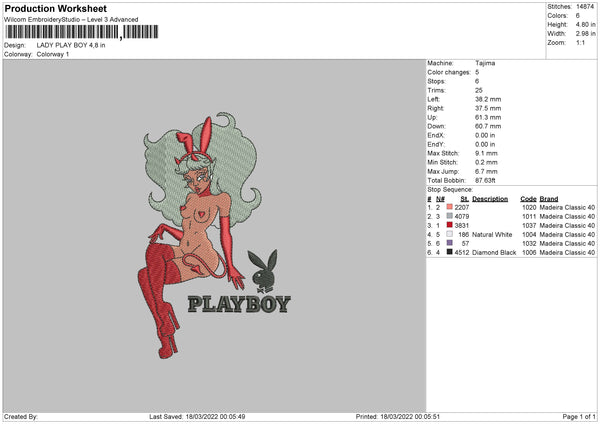Select the red swatch for code 1037
This screenshot has width=600, height=424.
[450, 225]
